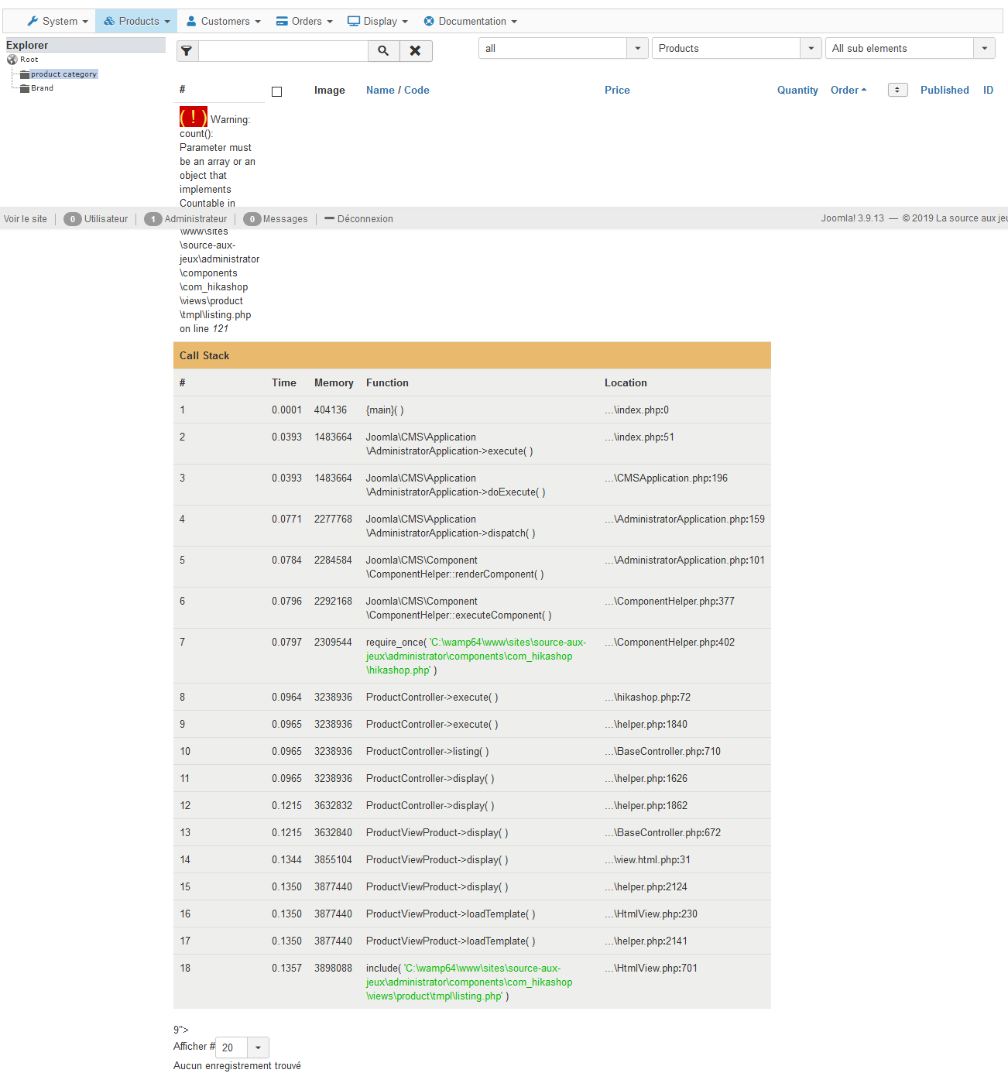
Task: Click the order save arrows icon
Action: [897, 90]
